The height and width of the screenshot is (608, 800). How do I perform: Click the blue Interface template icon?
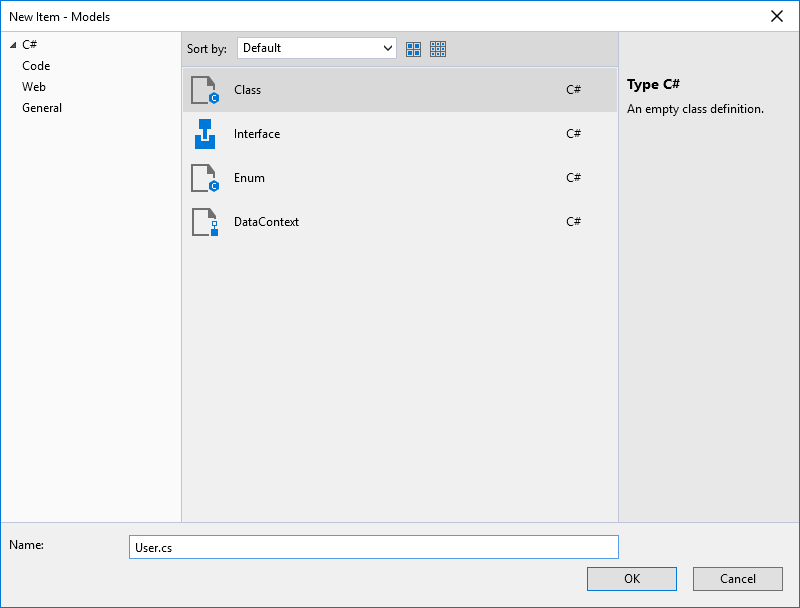[x=204, y=134]
